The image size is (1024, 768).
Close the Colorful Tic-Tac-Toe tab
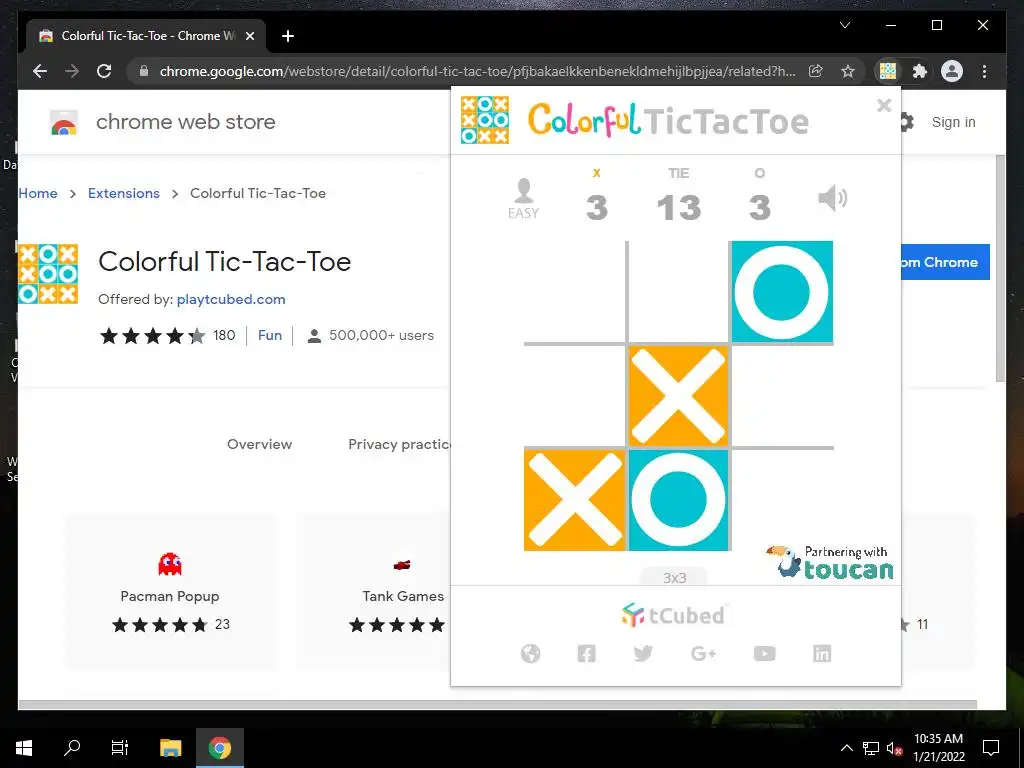(x=249, y=36)
